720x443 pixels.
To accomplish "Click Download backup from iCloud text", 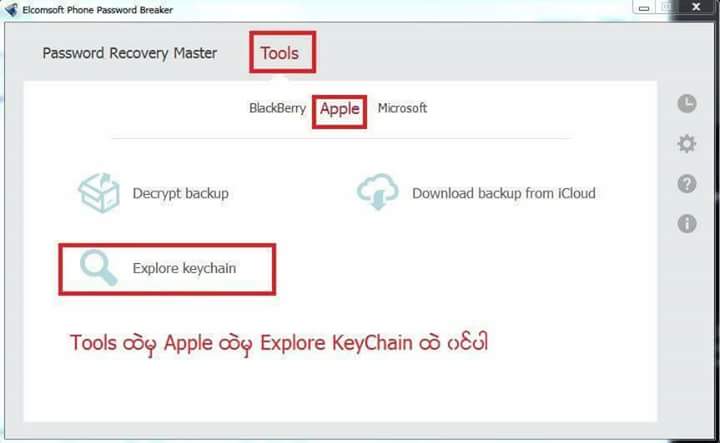I will (x=504, y=193).
